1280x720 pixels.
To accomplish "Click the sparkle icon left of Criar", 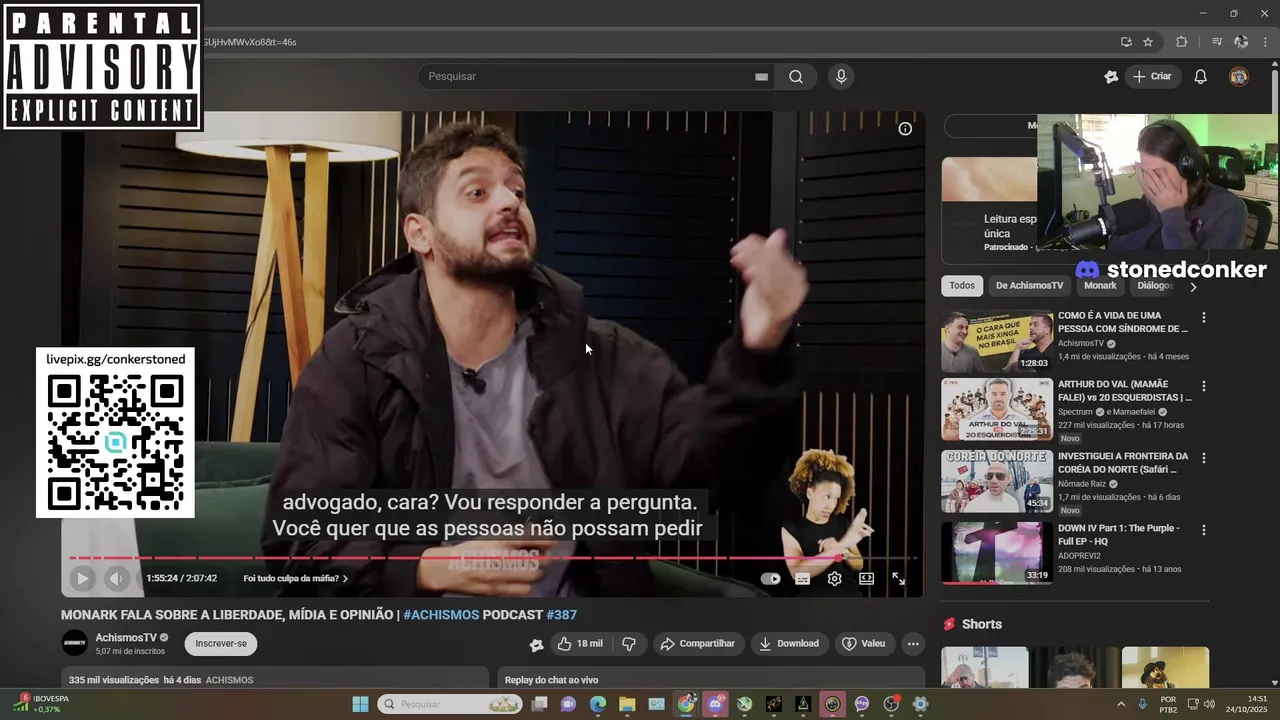I will (x=1110, y=76).
